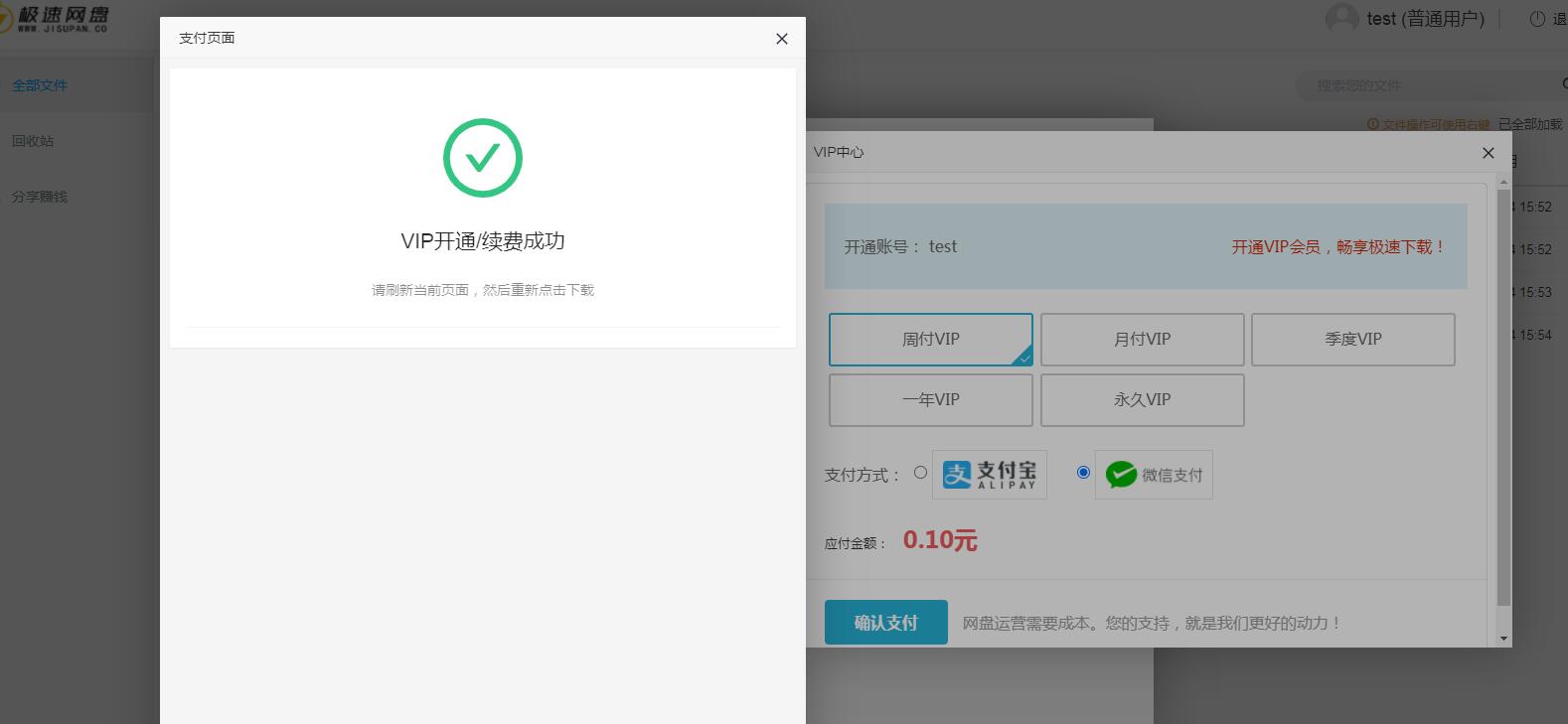Choose the Alipay payment radio button

tap(920, 473)
